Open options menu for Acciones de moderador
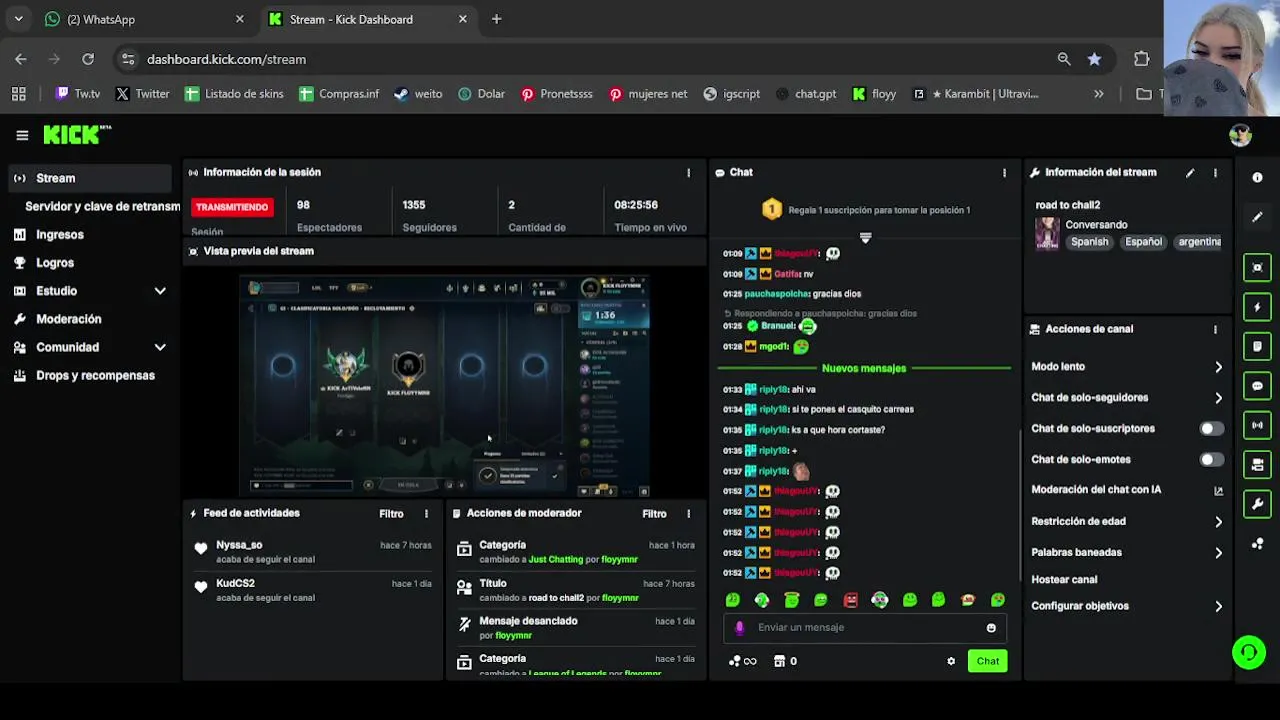This screenshot has height=720, width=1280. point(688,514)
